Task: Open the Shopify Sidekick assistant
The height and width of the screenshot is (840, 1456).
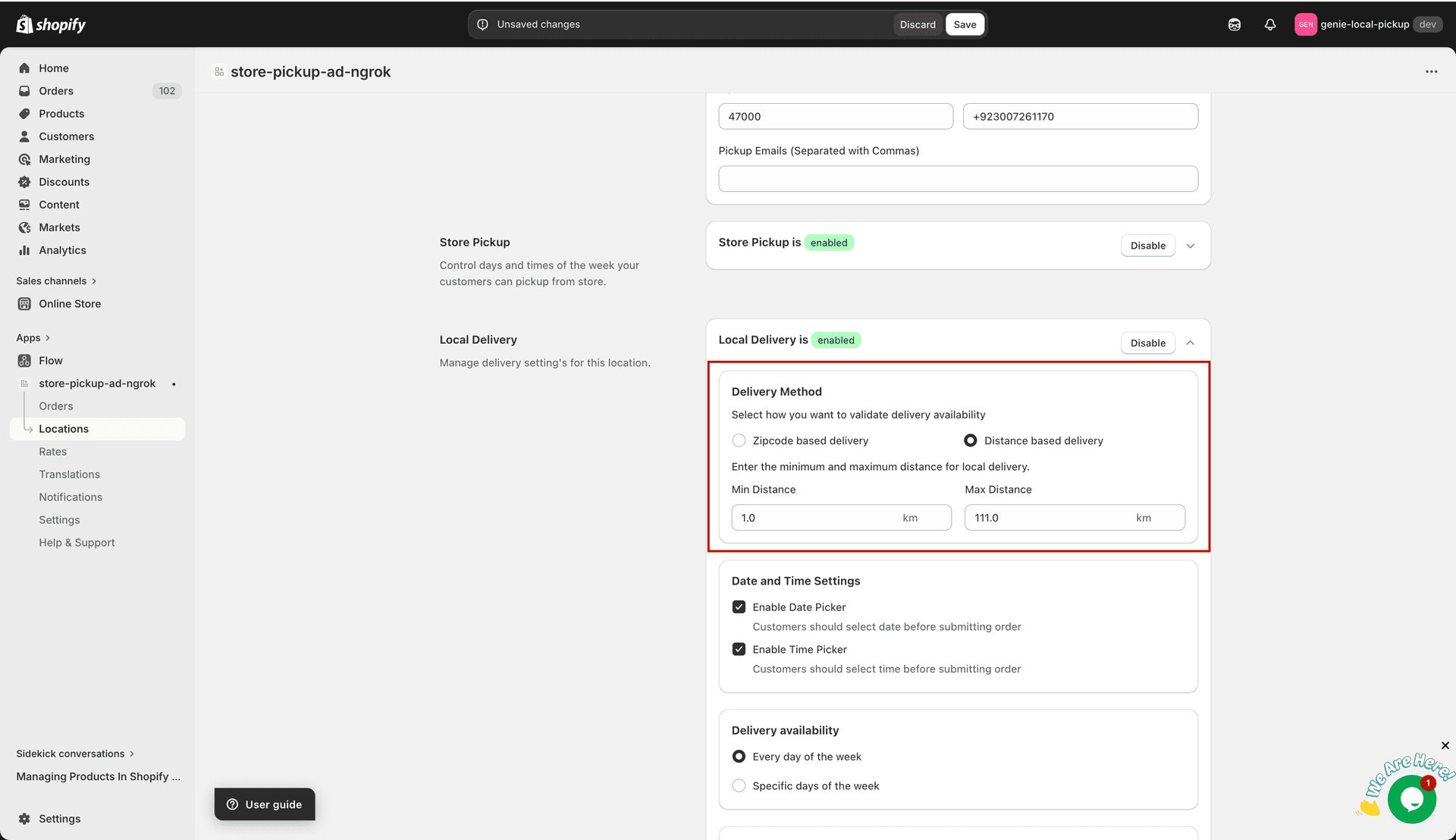Action: 1235,24
